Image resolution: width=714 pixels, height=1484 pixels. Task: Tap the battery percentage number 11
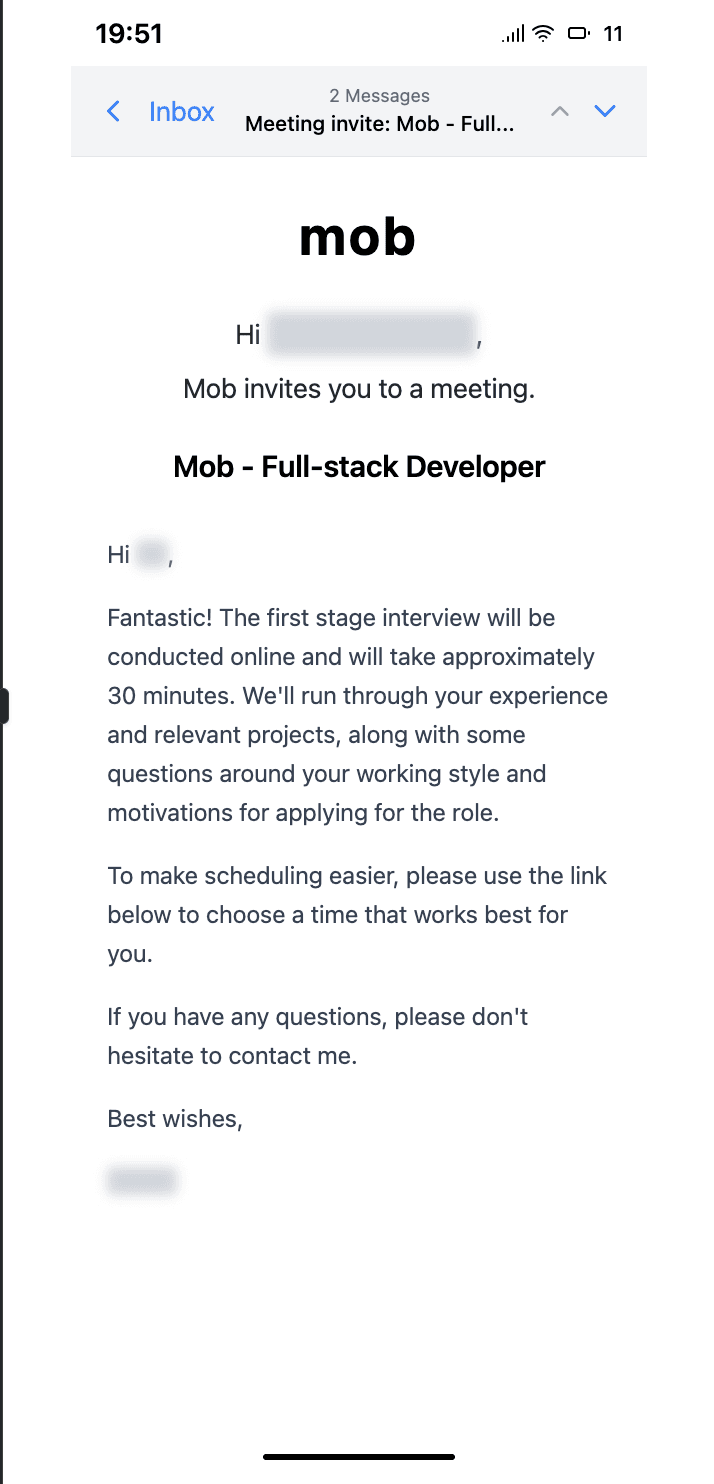click(x=613, y=34)
